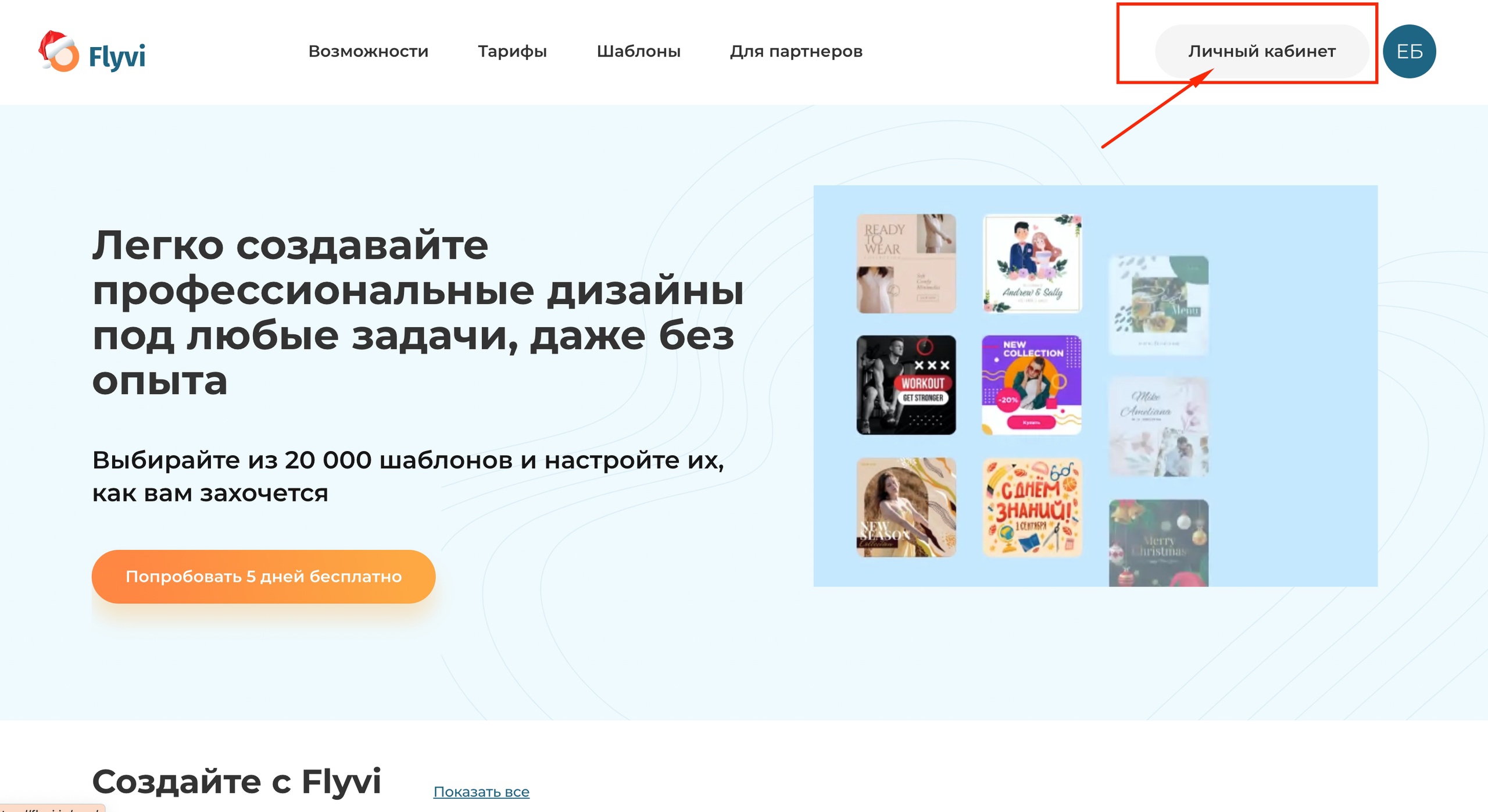Follow the Показать все link
This screenshot has width=1488, height=812.
(x=481, y=791)
